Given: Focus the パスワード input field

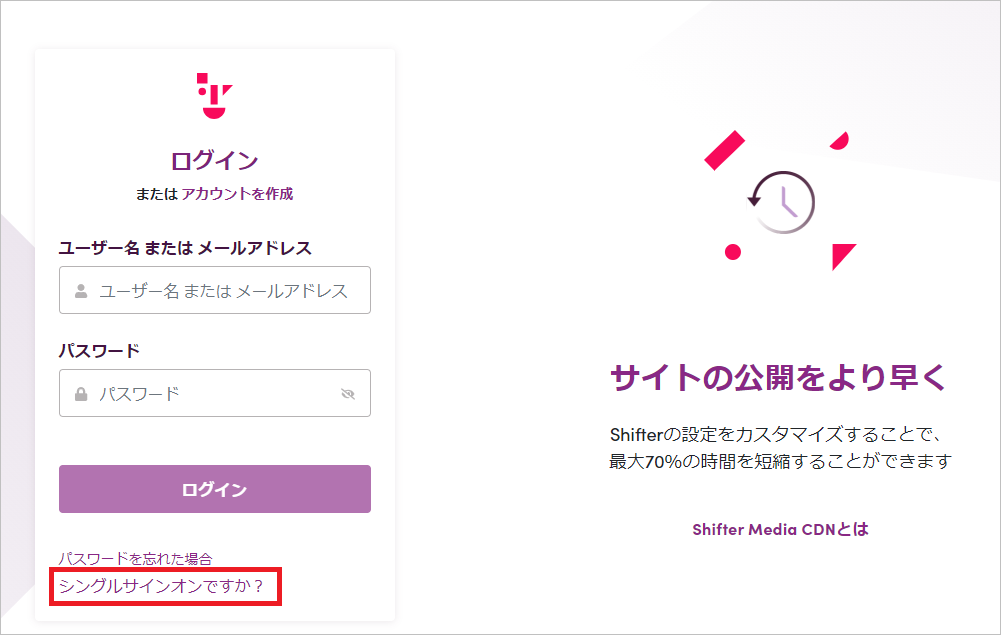Looking at the screenshot, I should [214, 393].
